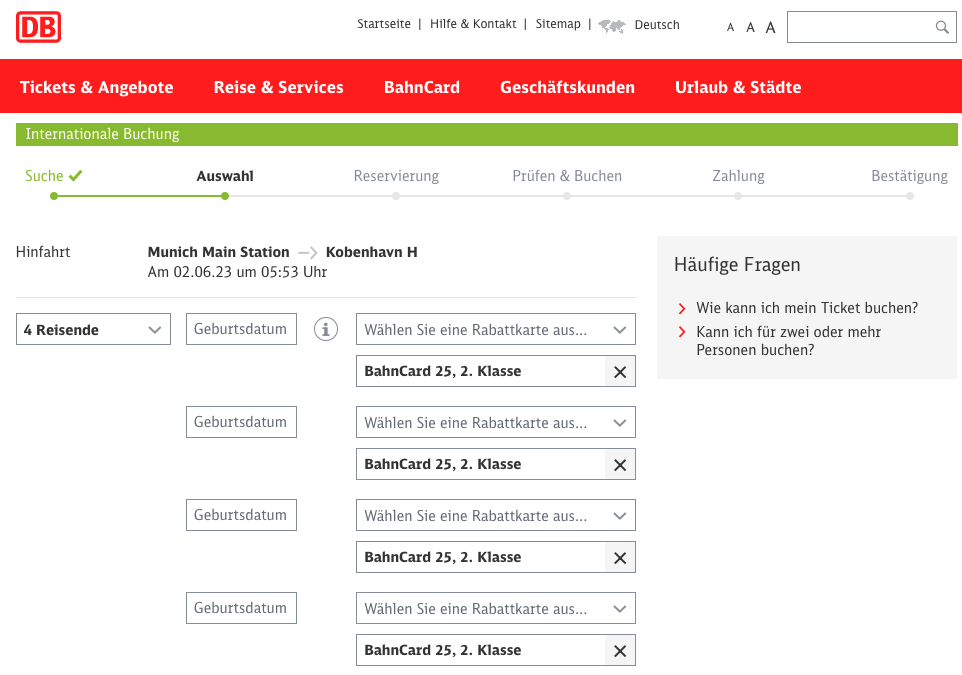
Task: Expand third traveler's Rabattkarte dropdown
Action: click(x=495, y=515)
